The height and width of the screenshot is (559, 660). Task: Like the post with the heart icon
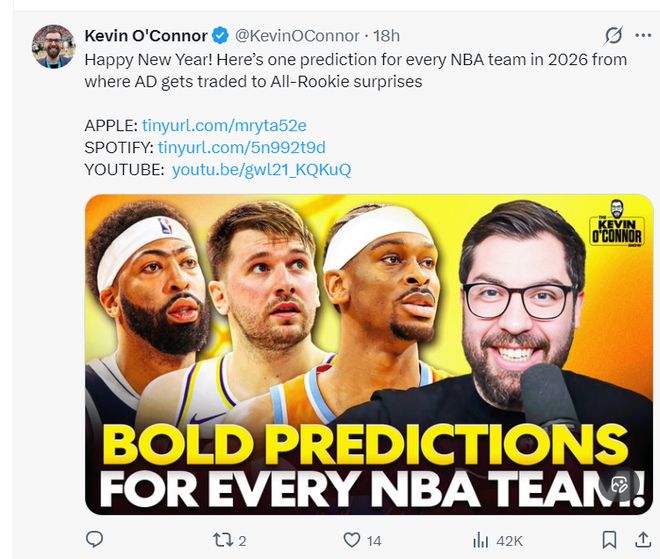tap(351, 540)
